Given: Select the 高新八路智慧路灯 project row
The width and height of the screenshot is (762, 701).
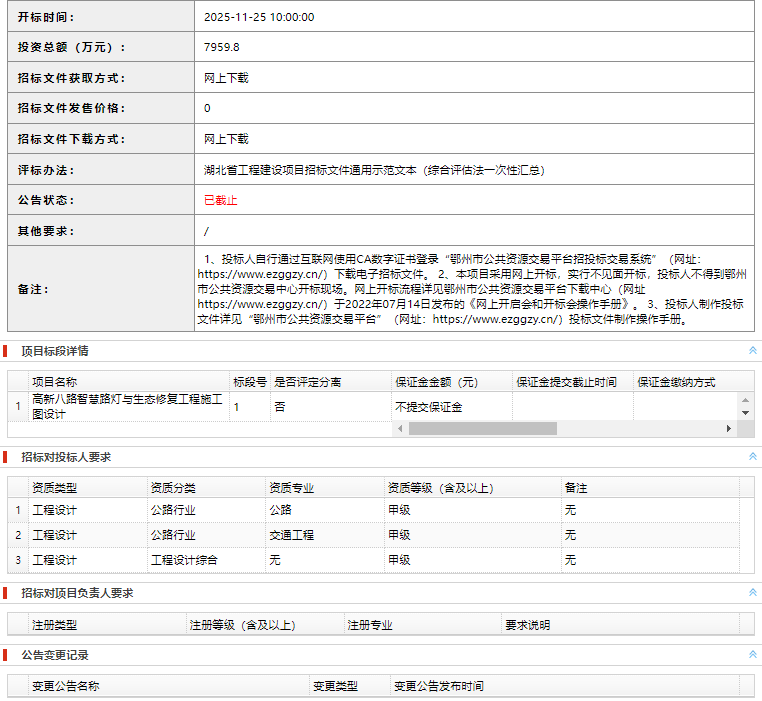Looking at the screenshot, I should (x=128, y=407).
